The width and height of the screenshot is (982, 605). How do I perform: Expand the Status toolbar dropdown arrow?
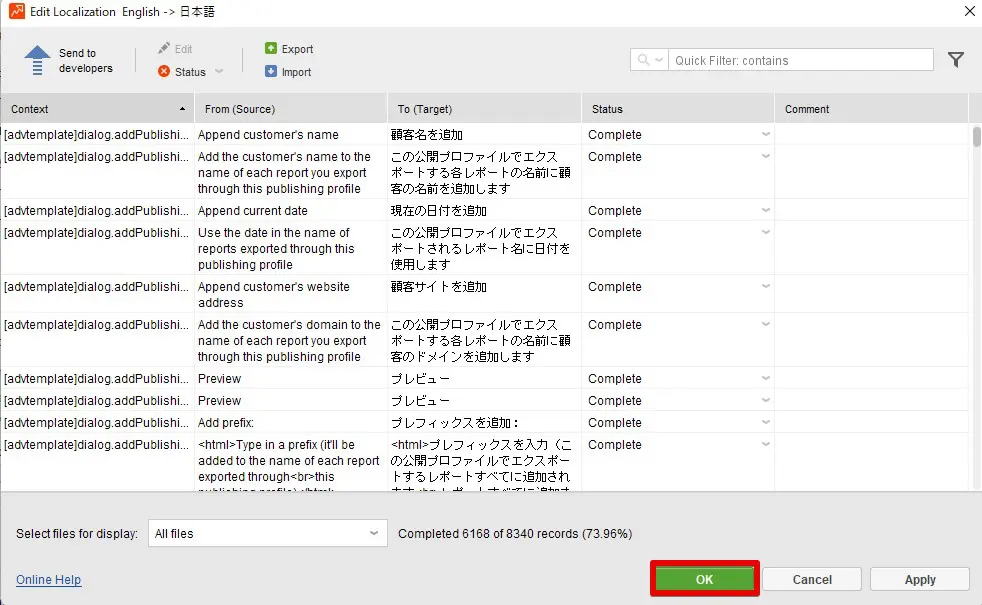[219, 72]
